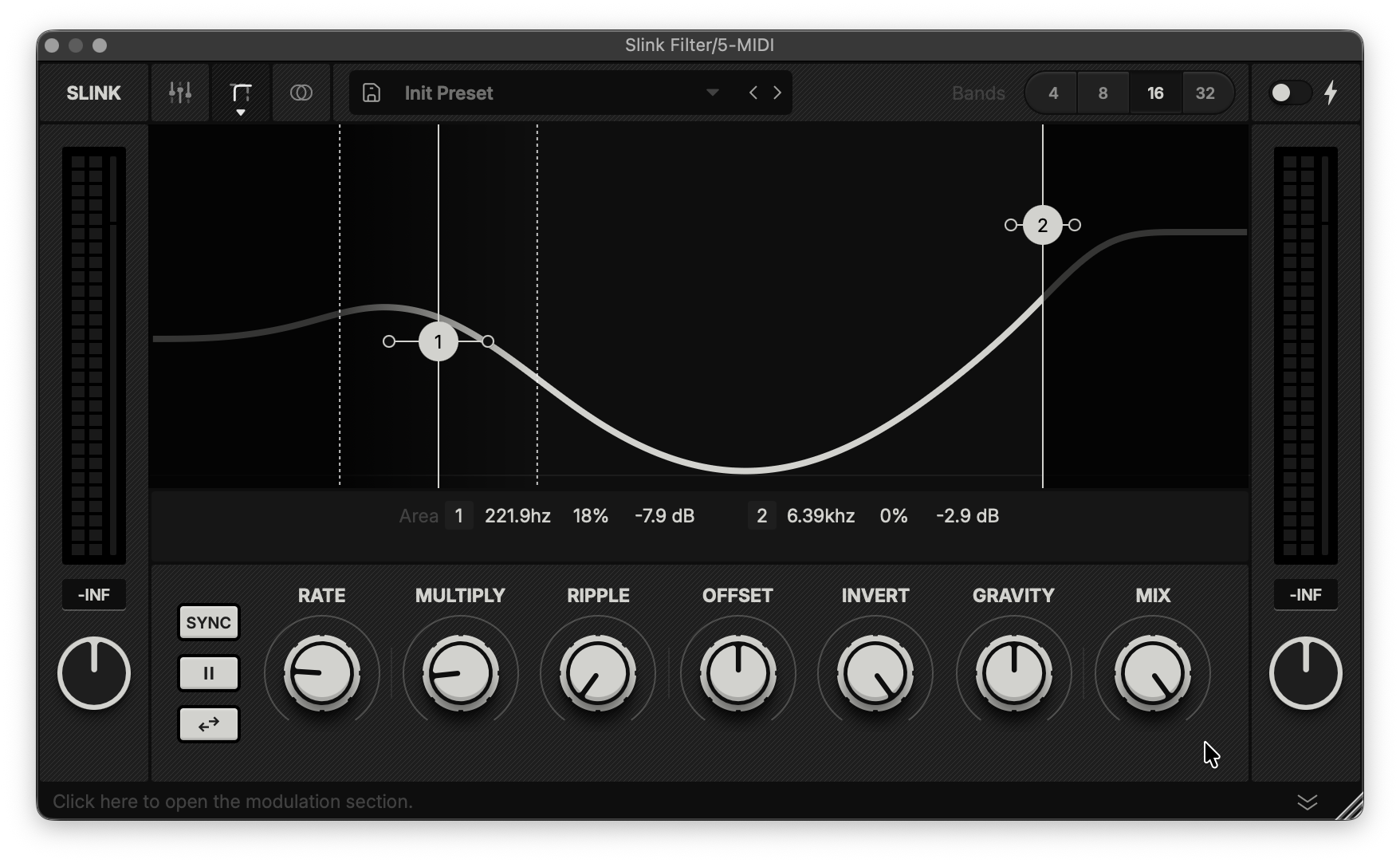1400x863 pixels.
Task: Click the 18% width value
Action: 591,516
